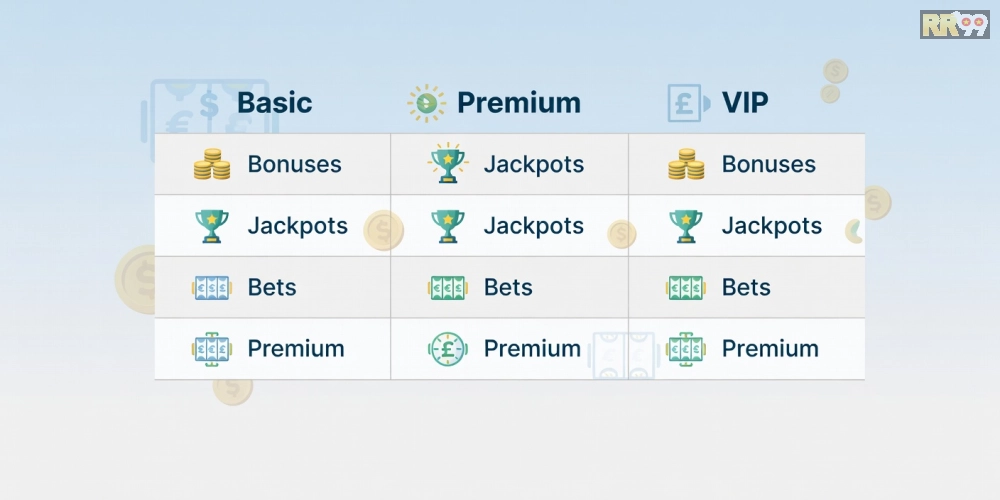Select the VIP plan header

coord(745,103)
